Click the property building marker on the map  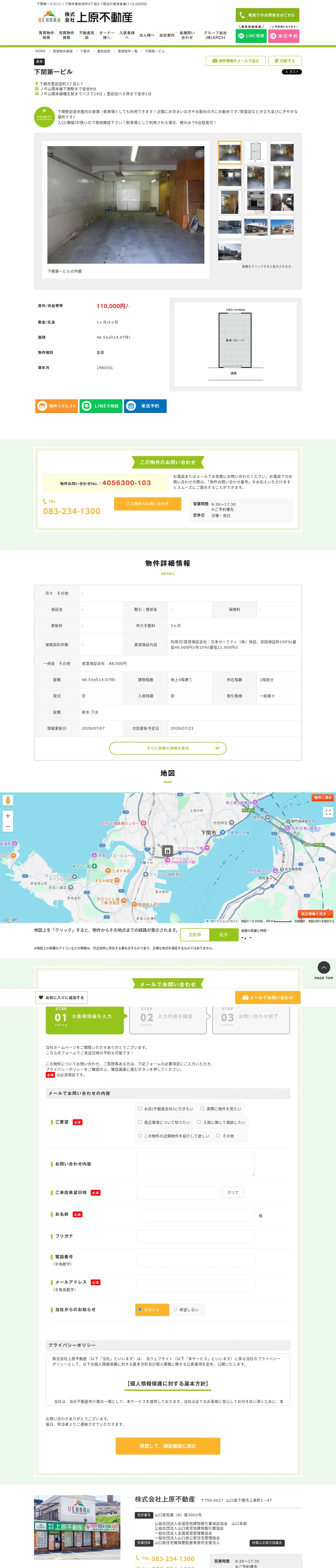coord(168,851)
